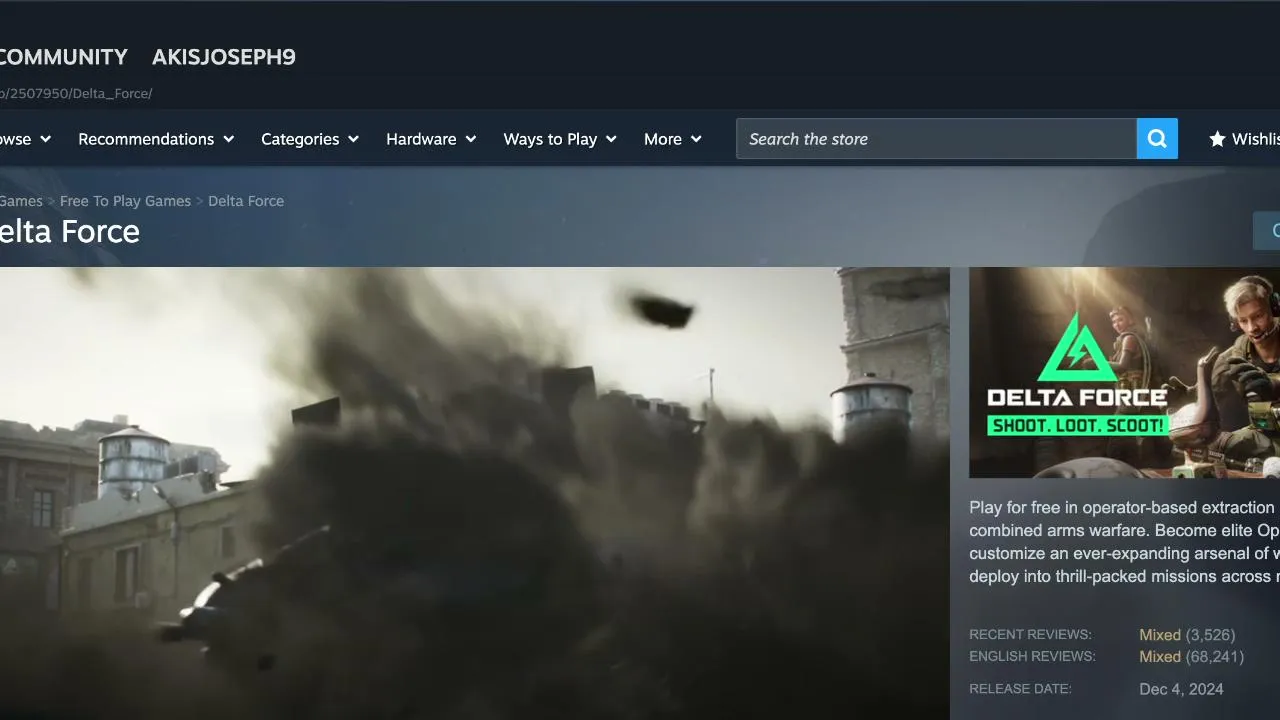Focus the Search the store field
Image resolution: width=1280 pixels, height=720 pixels.
[x=936, y=139]
